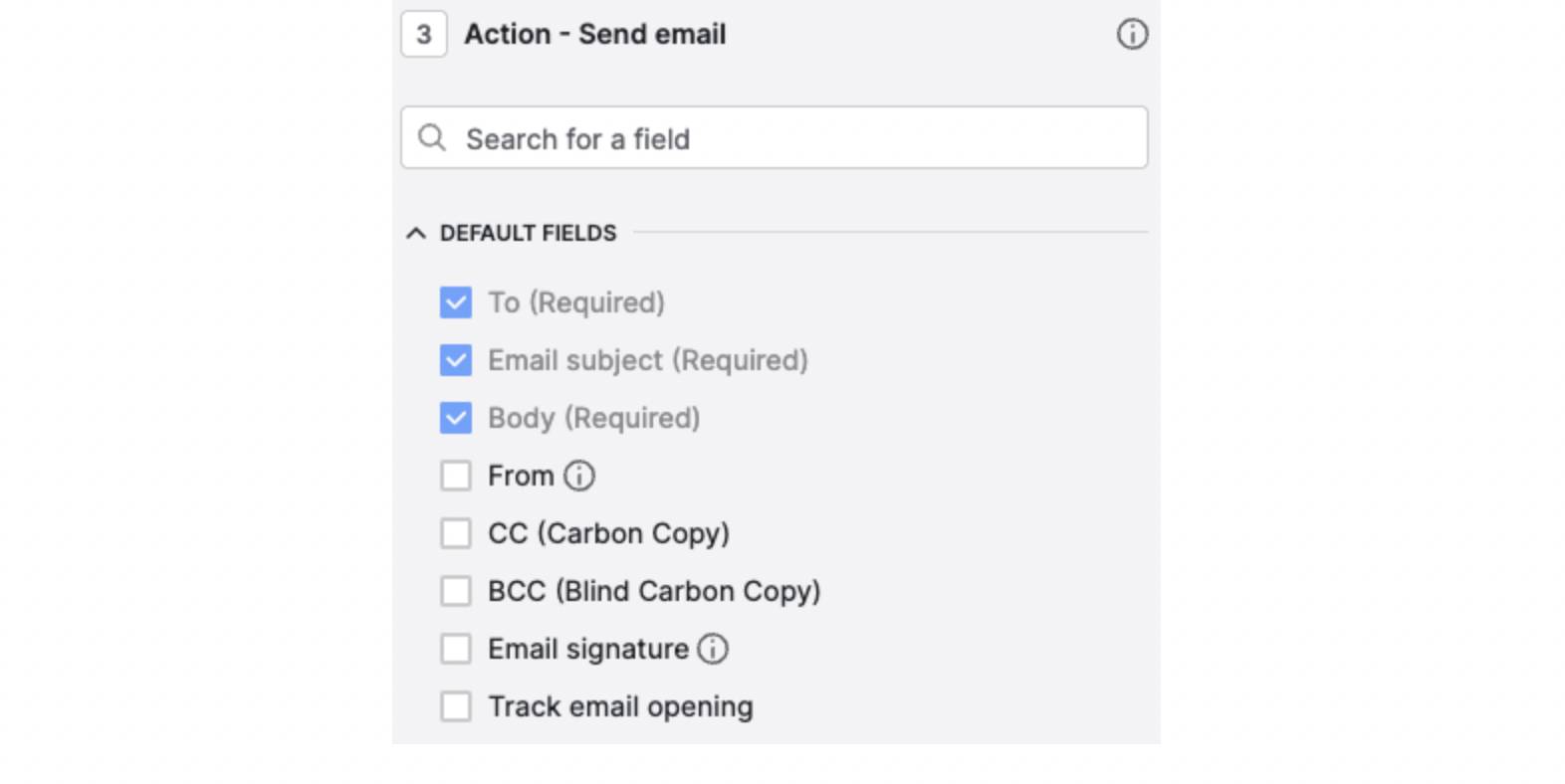Enable the From field
The width and height of the screenshot is (1565, 784).
pyautogui.click(x=455, y=476)
